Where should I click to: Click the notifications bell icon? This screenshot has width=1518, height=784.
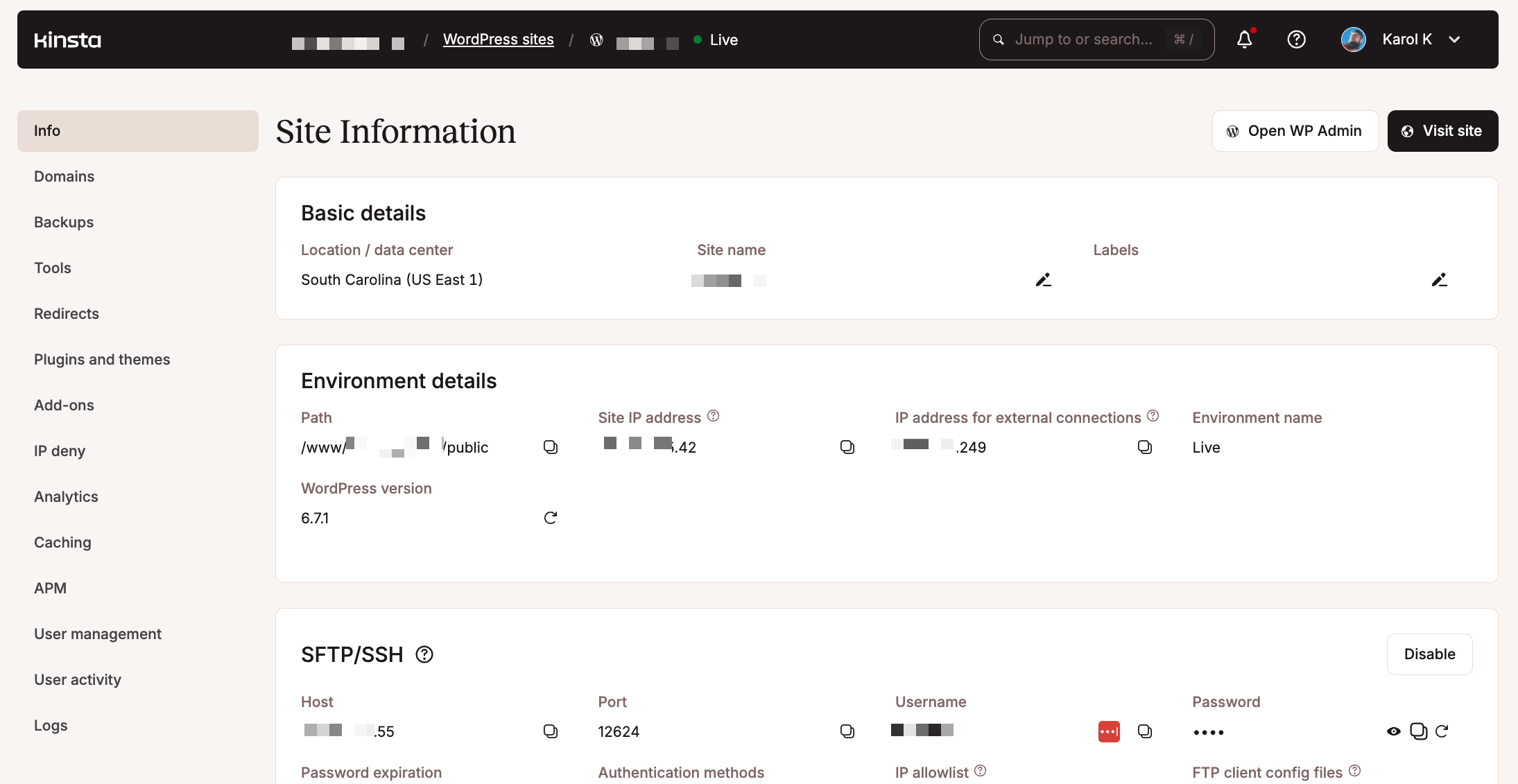[x=1245, y=40]
